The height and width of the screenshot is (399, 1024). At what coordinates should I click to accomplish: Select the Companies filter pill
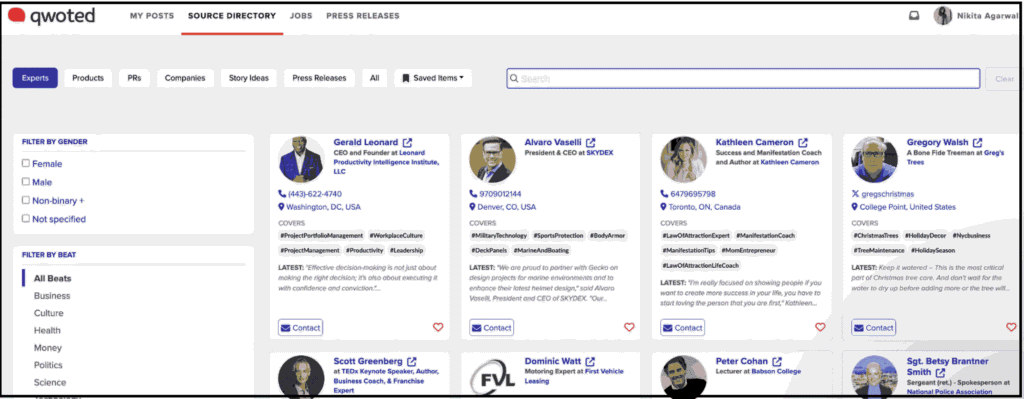tap(185, 78)
